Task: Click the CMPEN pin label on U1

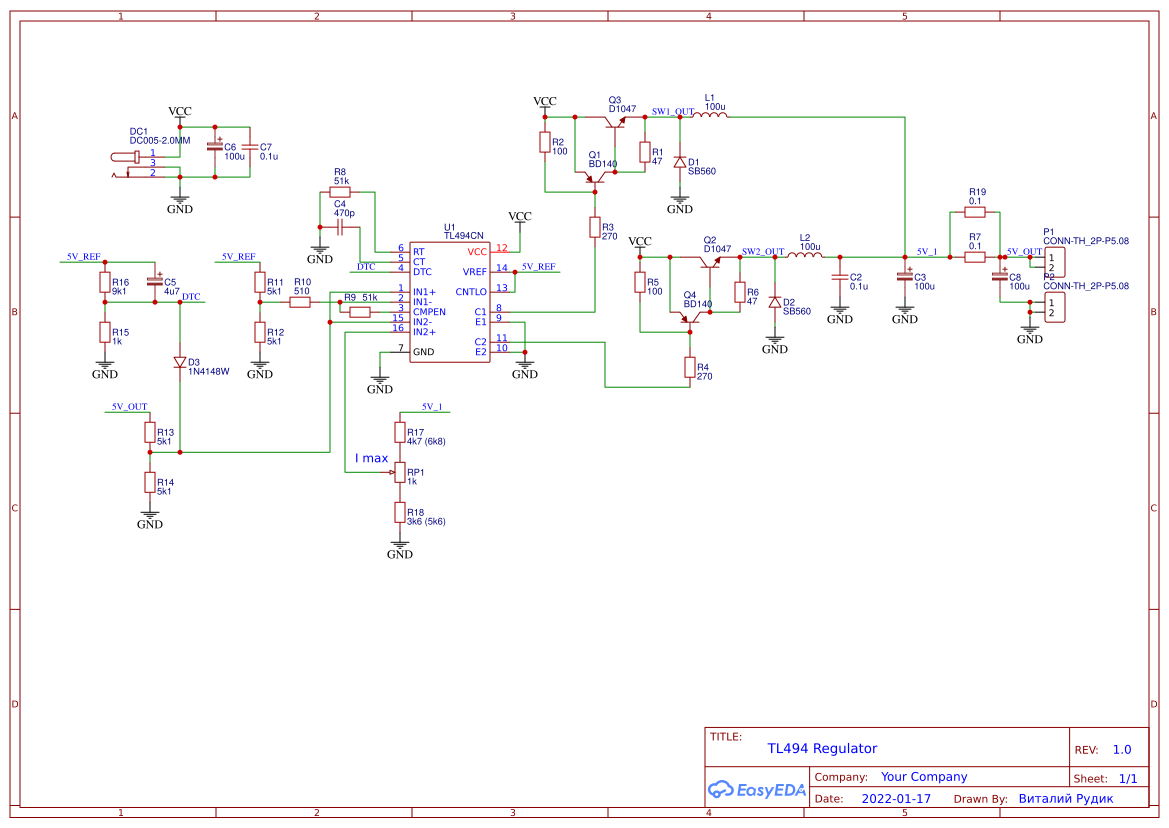Action: 429,312
